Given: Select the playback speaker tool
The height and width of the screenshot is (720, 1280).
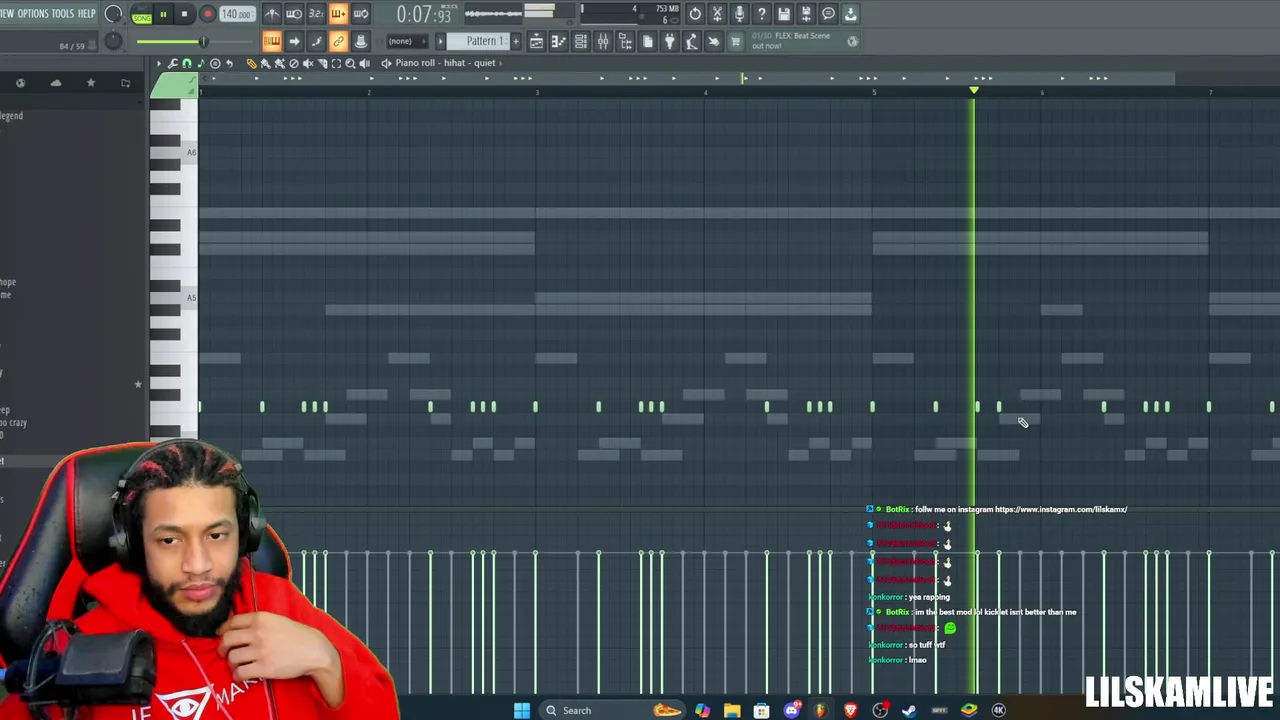Looking at the screenshot, I should [x=364, y=63].
